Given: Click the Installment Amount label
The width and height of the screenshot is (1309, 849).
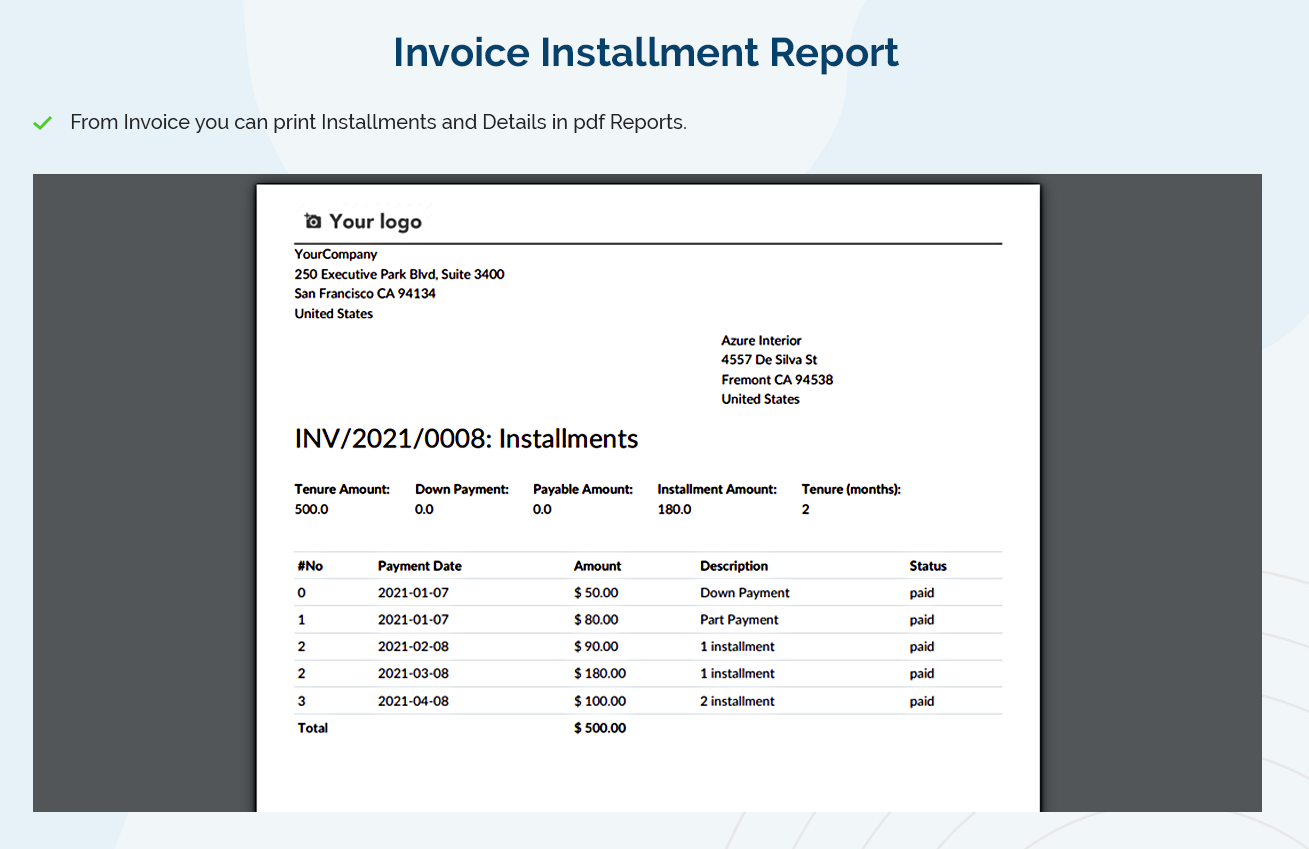Looking at the screenshot, I should 717,490.
